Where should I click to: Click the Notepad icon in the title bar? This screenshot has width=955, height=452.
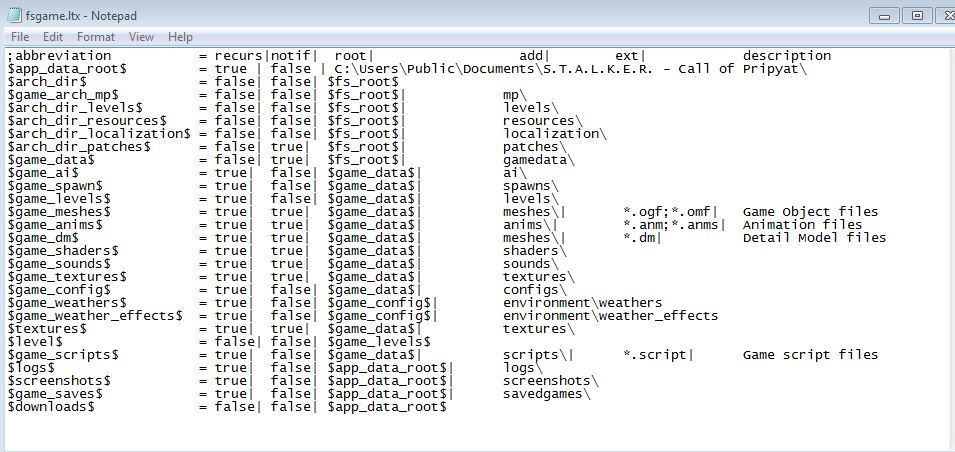14,15
